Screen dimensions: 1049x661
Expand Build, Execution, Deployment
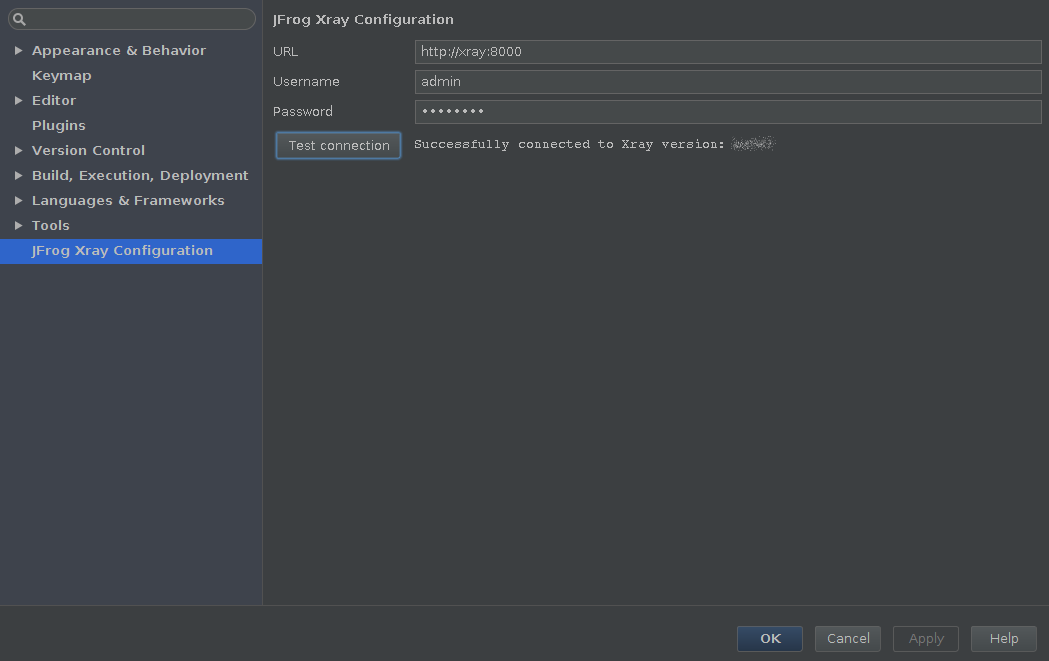tap(18, 175)
